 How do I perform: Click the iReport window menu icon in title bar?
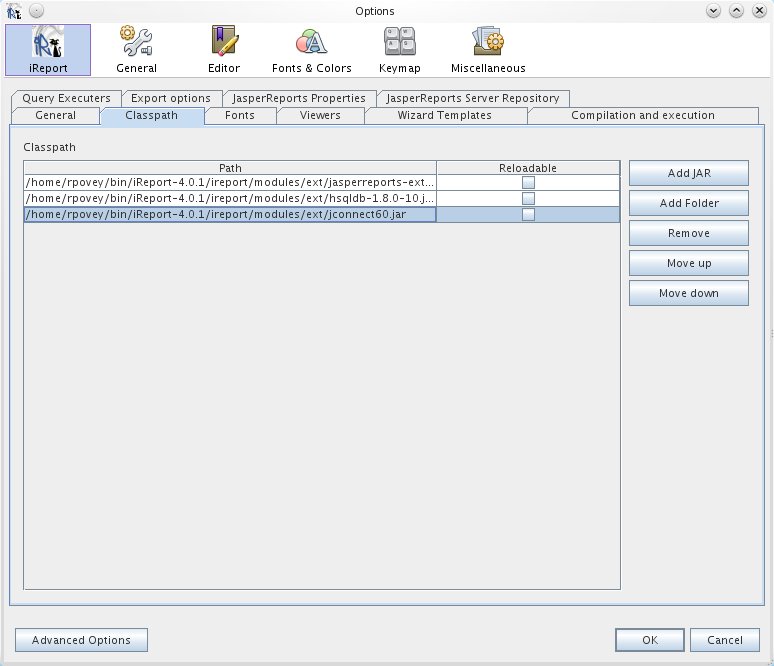[14, 11]
